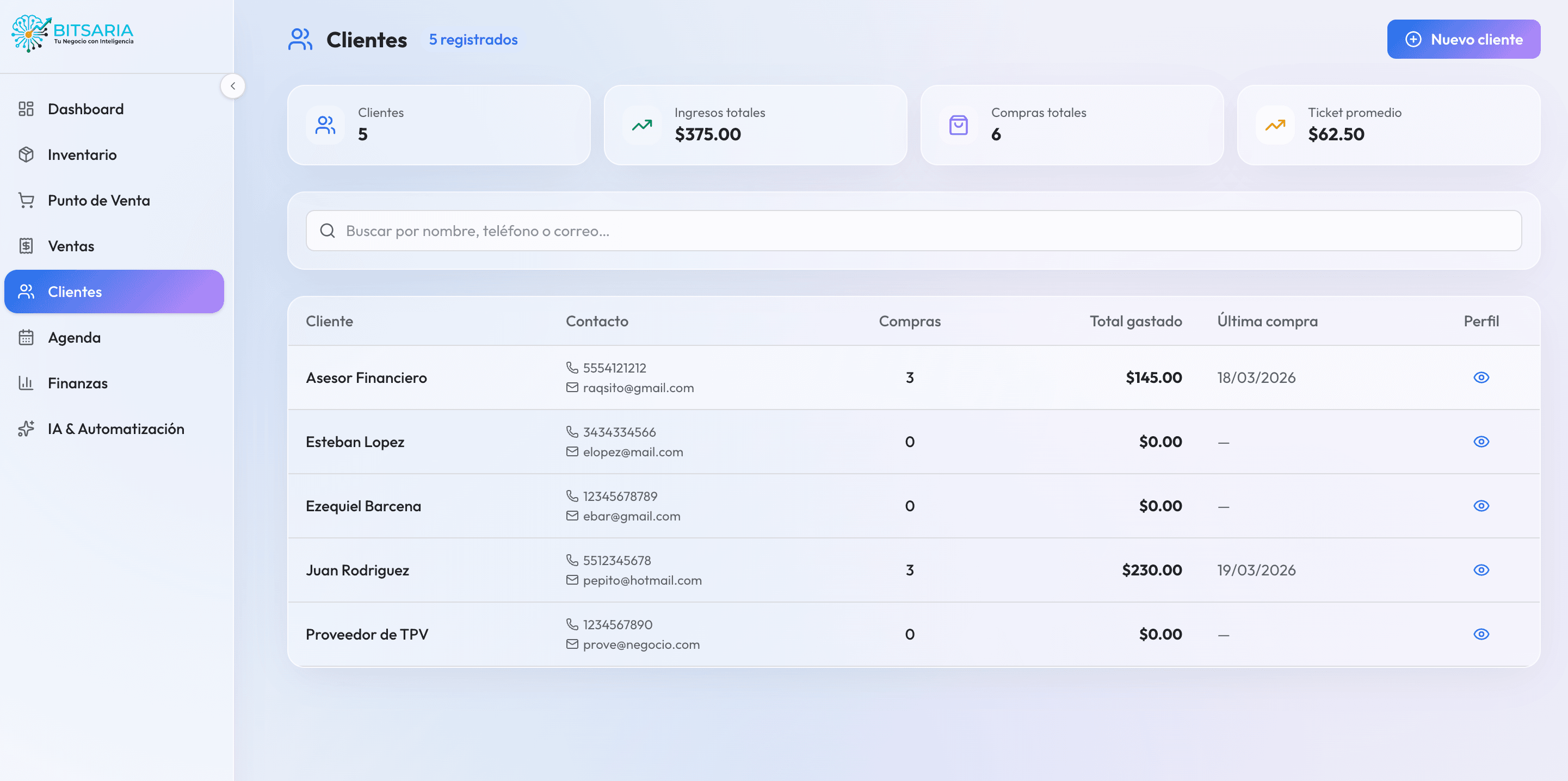Image resolution: width=1568 pixels, height=781 pixels.
Task: Open Inventario via its cube icon
Action: click(26, 154)
